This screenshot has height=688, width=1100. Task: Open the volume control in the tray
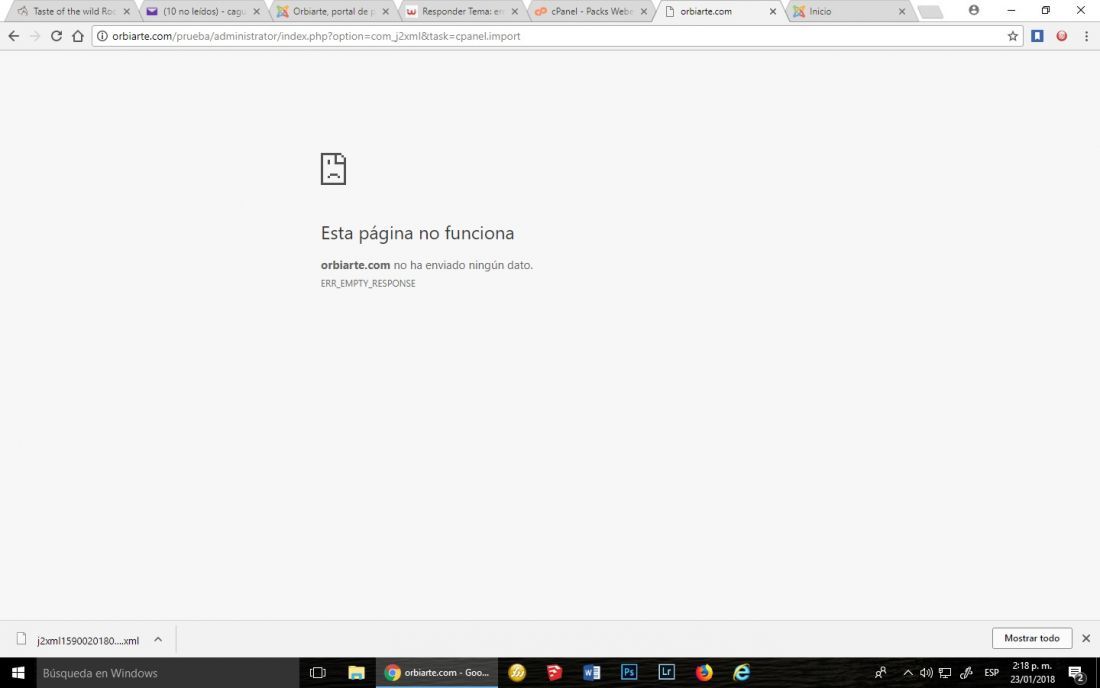click(x=926, y=673)
